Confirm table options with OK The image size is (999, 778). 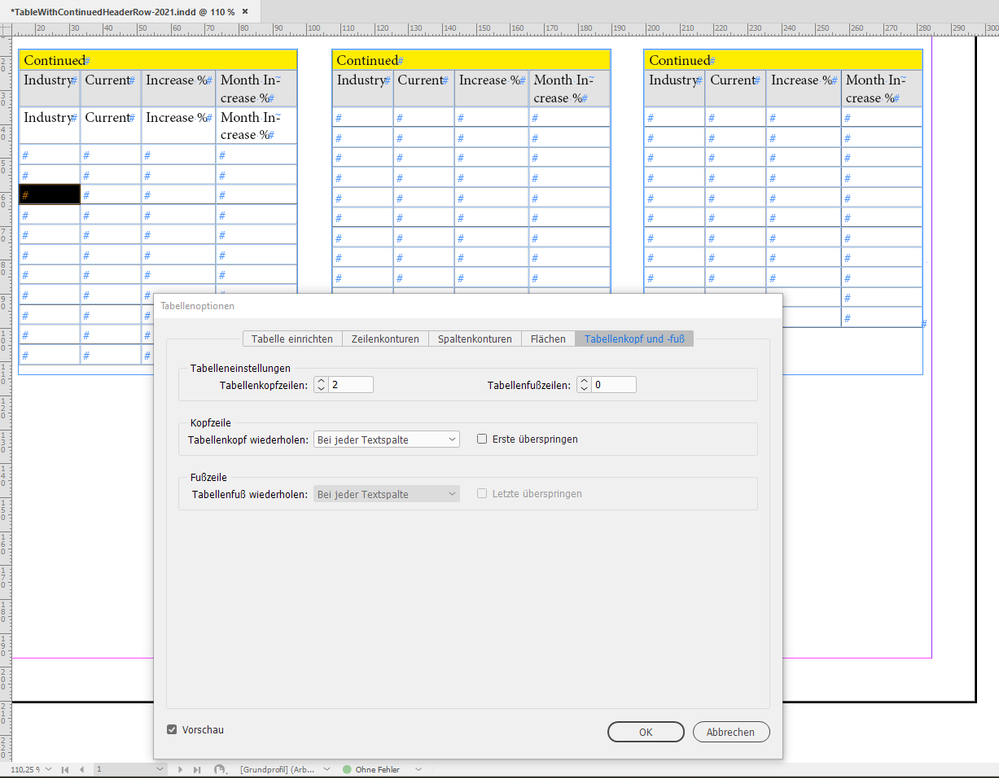click(x=645, y=731)
